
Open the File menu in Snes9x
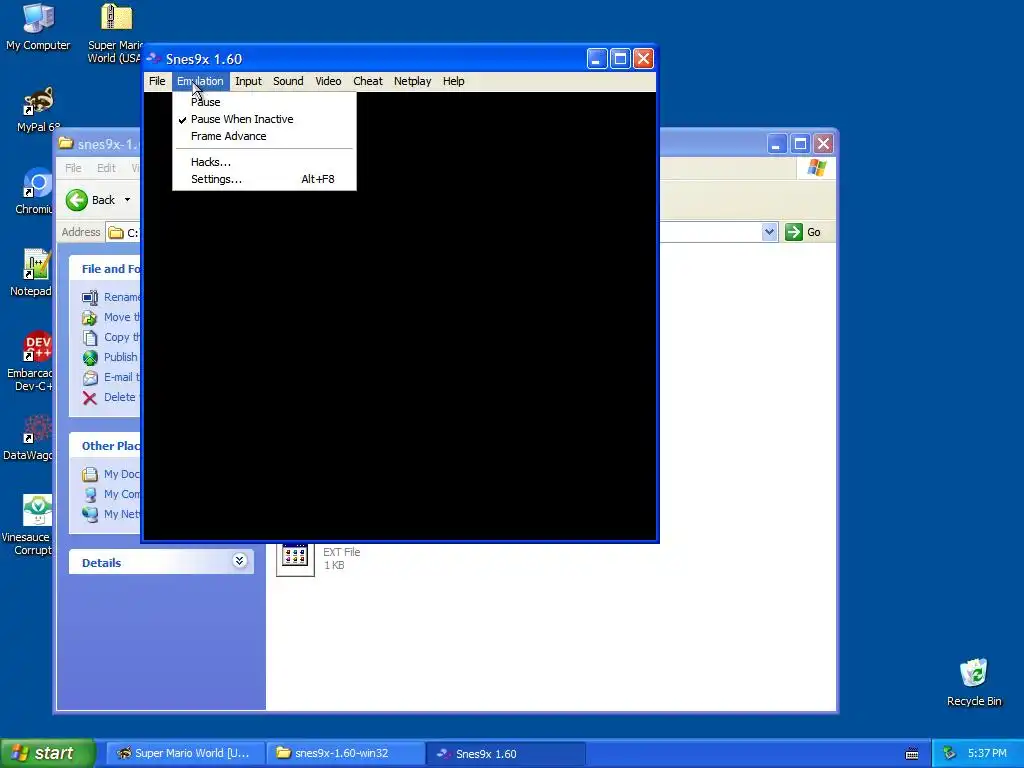pos(157,81)
